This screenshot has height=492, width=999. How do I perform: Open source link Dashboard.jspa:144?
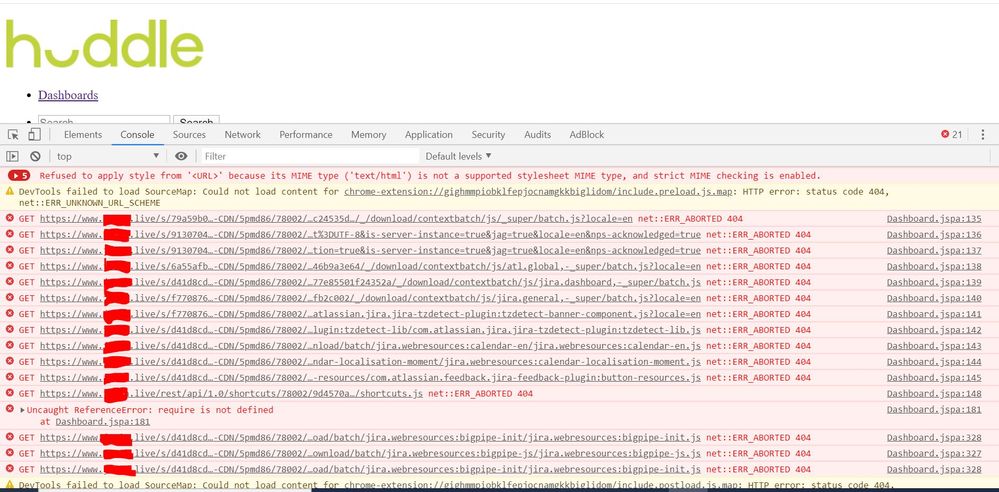click(934, 362)
